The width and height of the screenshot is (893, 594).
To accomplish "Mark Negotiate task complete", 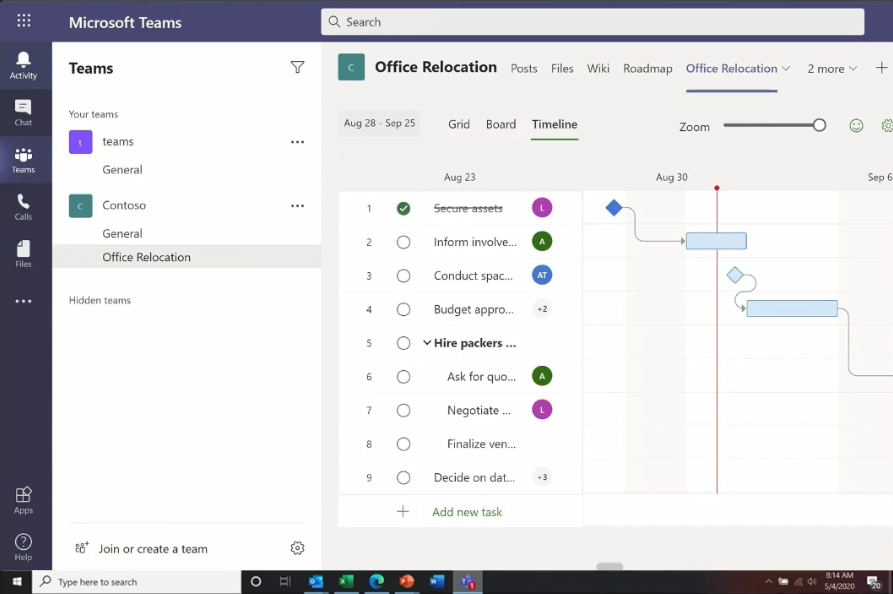I will pos(403,410).
